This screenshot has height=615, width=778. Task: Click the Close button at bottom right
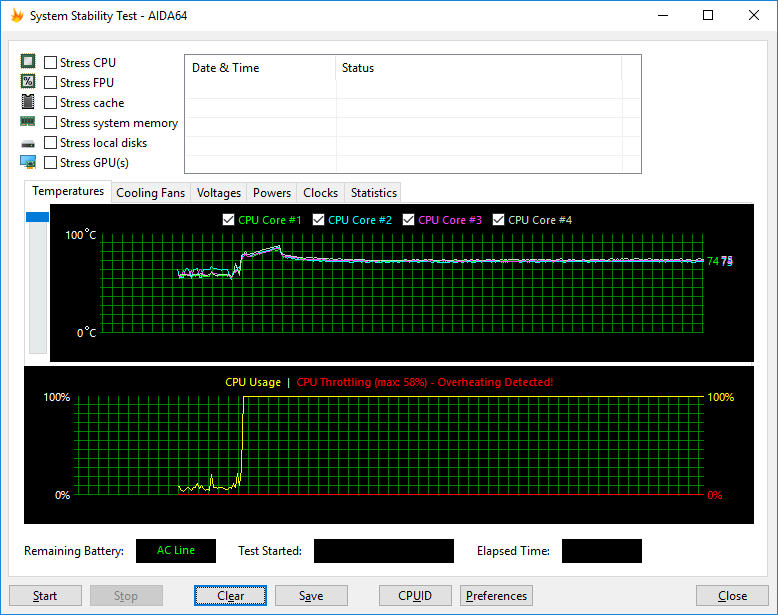pyautogui.click(x=732, y=596)
